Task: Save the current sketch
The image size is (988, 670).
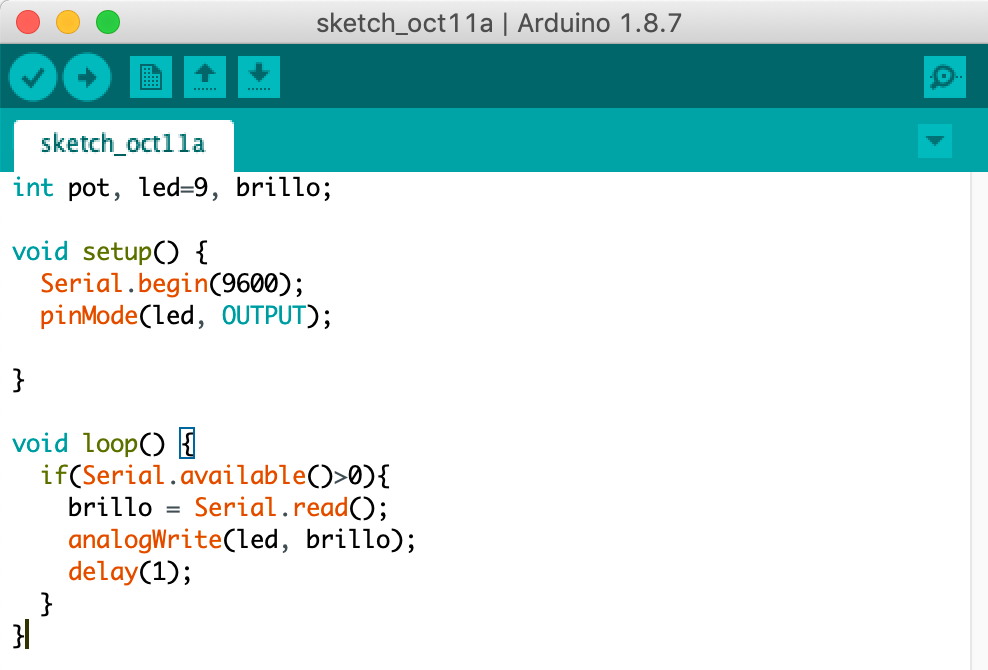Action: click(258, 76)
